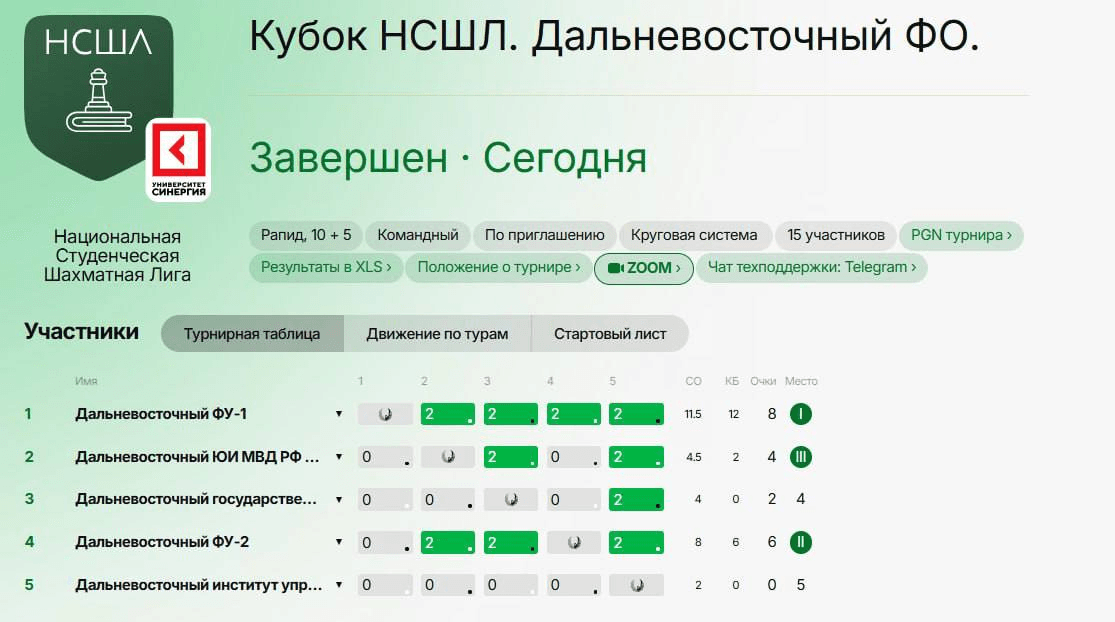Expand the Дальневосточный государстве… team dropdown
The height and width of the screenshot is (622, 1115).
[x=339, y=499]
